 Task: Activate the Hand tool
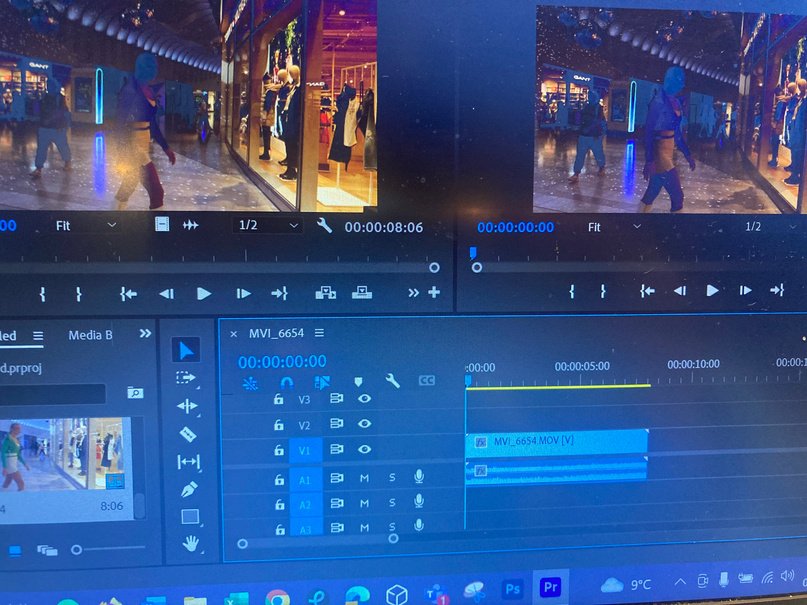tap(190, 543)
